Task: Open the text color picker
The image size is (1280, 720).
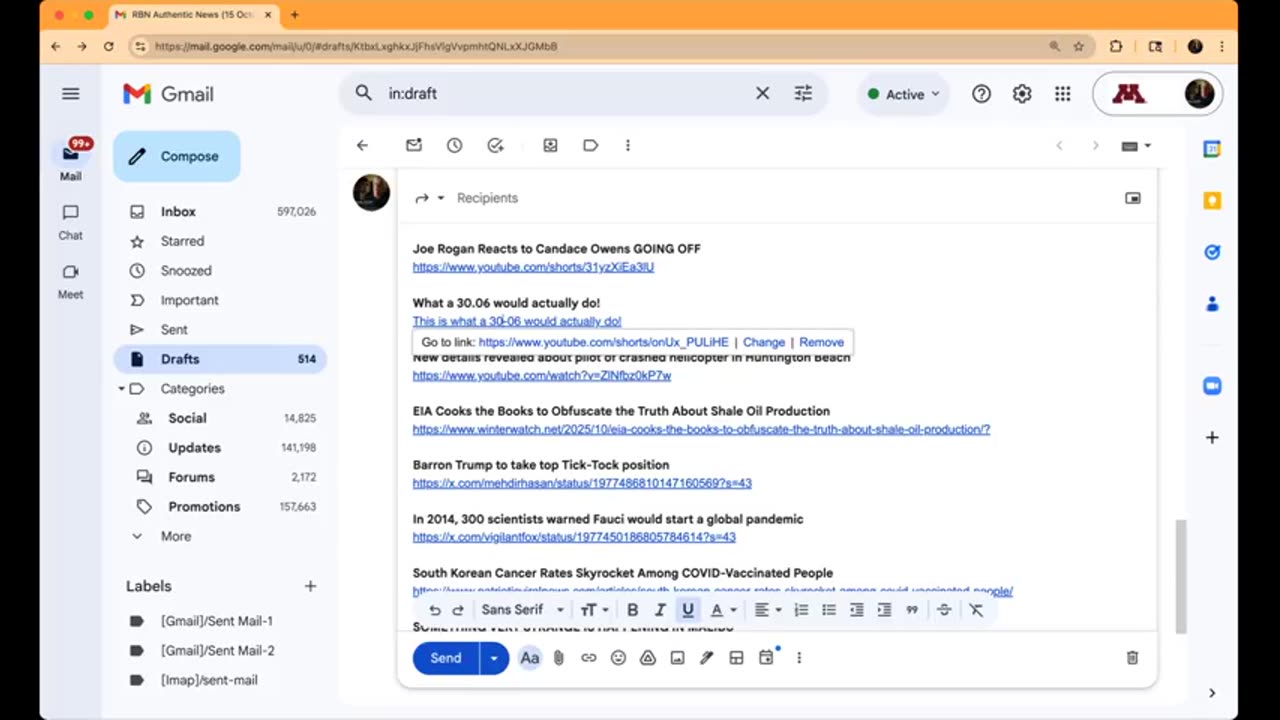Action: pyautogui.click(x=722, y=610)
